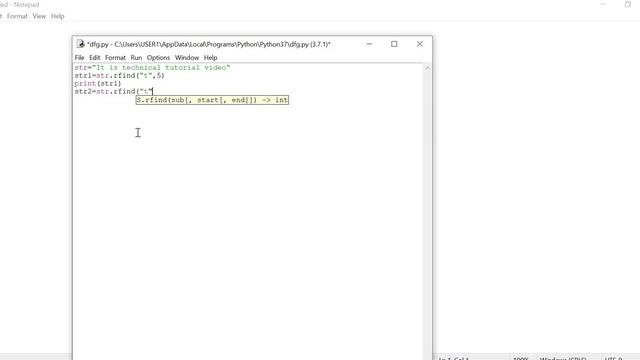Open Format menu in background Notepad window

[x=17, y=16]
